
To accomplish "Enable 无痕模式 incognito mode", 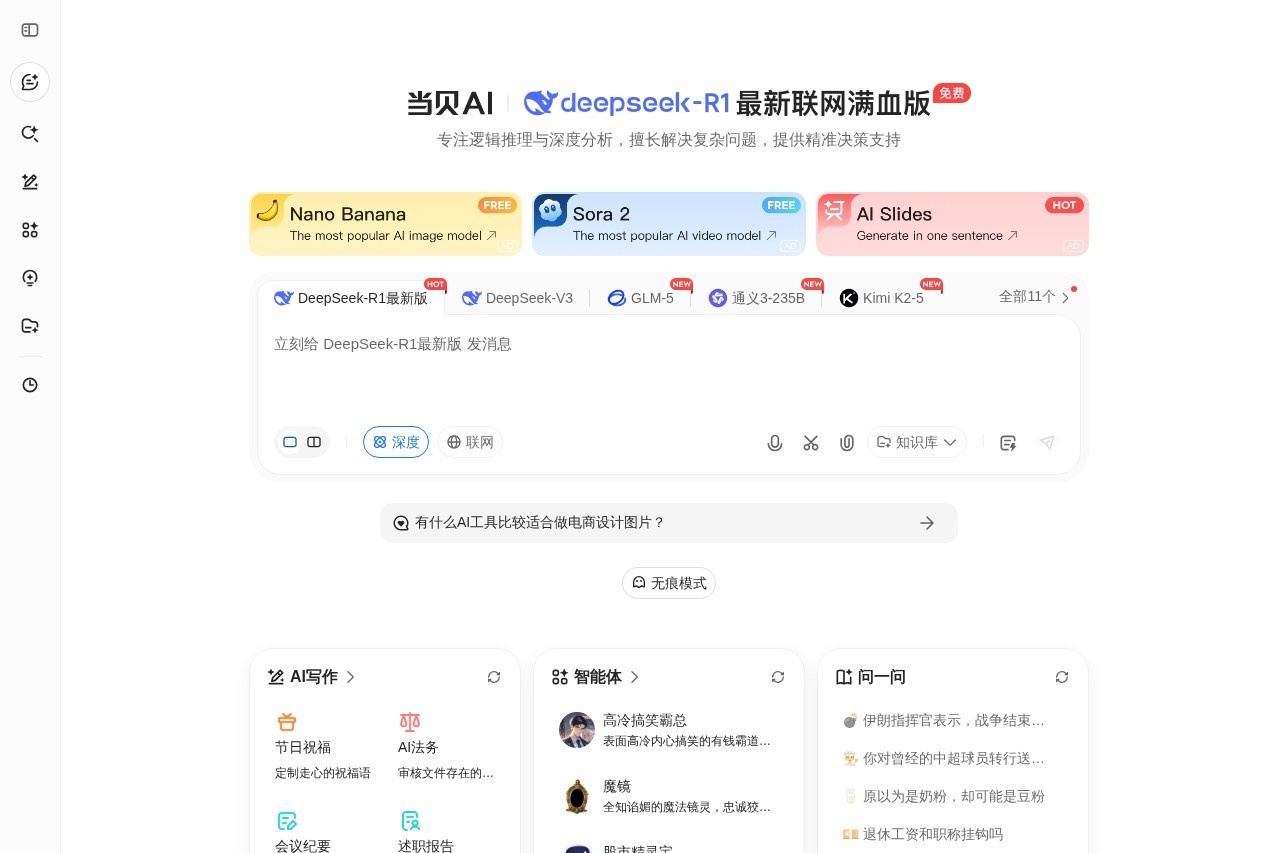I will click(x=669, y=583).
